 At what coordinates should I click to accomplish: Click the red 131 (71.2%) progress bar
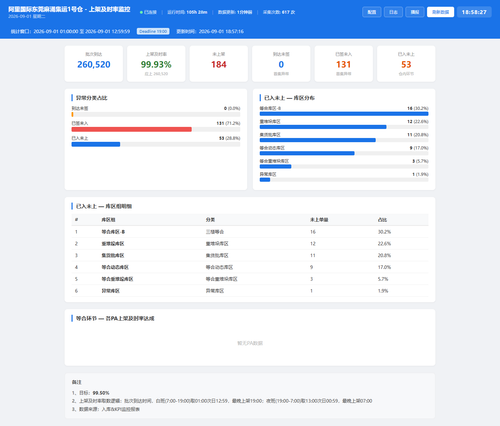[156, 129]
